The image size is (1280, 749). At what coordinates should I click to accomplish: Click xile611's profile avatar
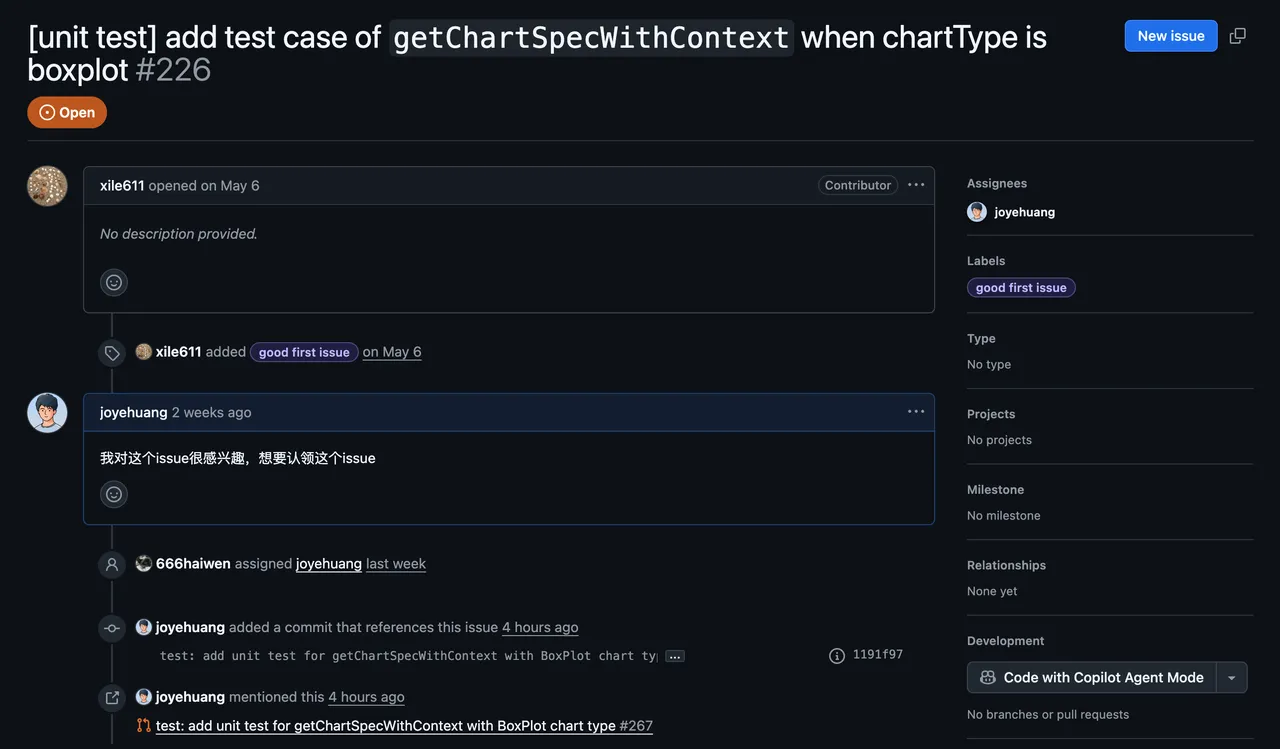click(x=47, y=186)
